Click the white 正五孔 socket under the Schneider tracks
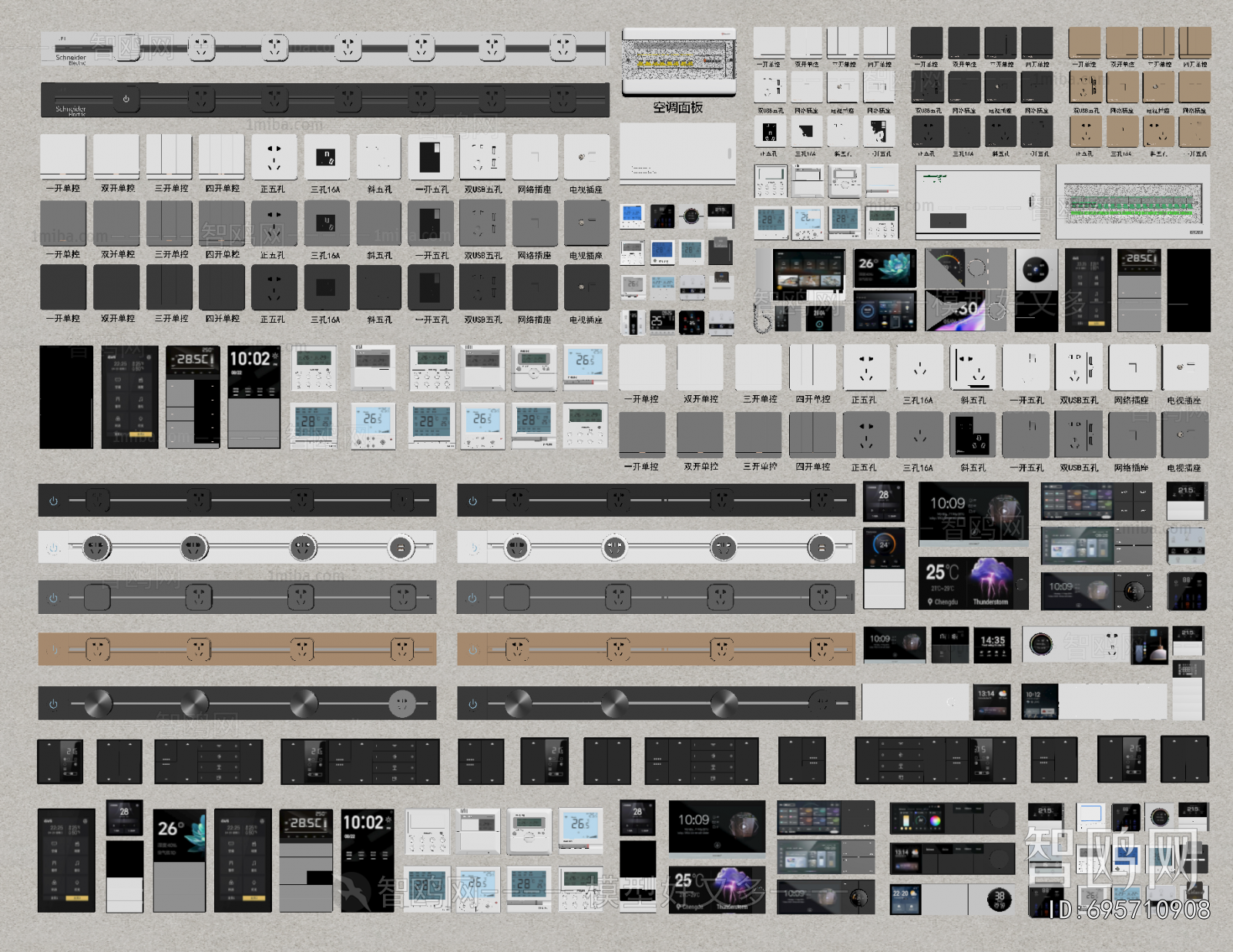The image size is (1233, 952). 274,156
